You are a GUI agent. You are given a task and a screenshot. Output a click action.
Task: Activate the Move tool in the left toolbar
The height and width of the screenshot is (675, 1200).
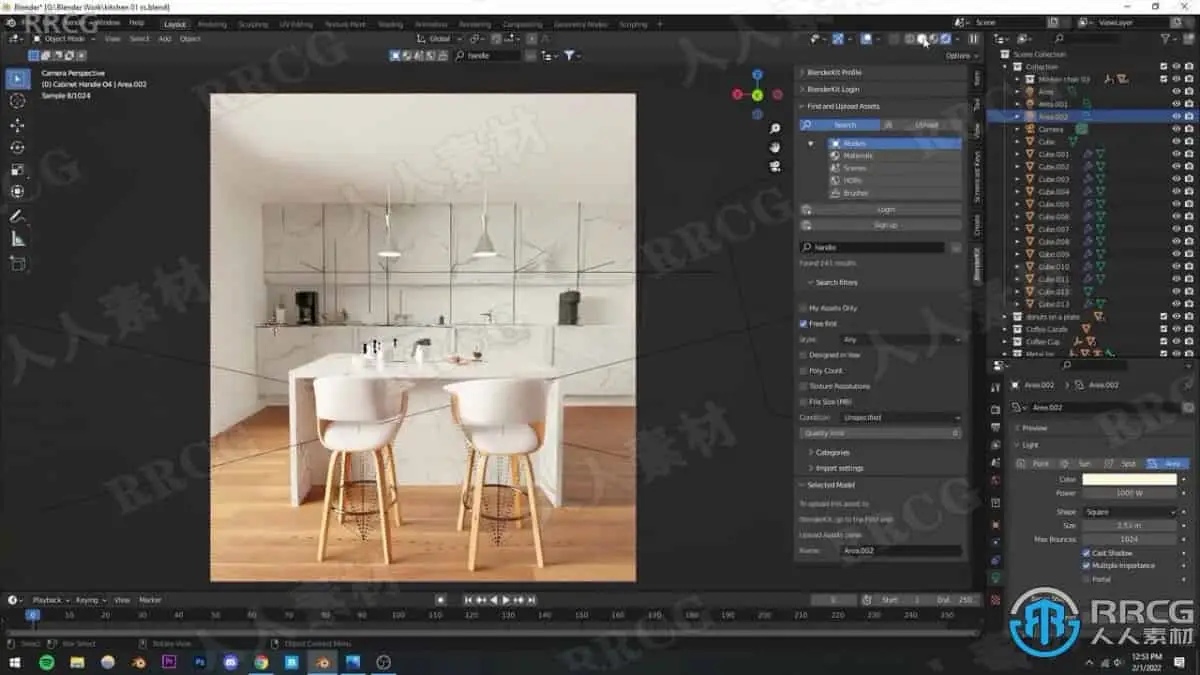tap(17, 122)
